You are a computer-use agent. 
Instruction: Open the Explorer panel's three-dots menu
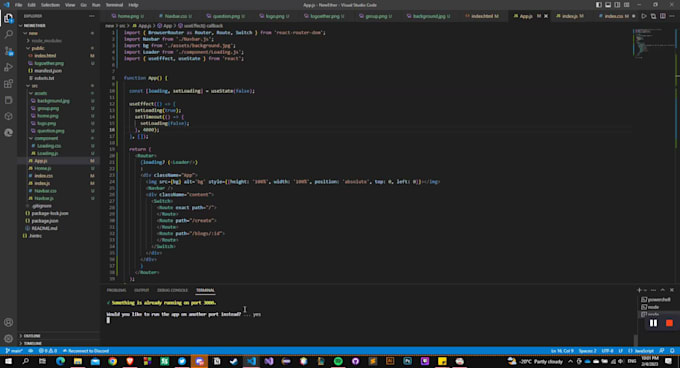pyautogui.click(x=92, y=16)
